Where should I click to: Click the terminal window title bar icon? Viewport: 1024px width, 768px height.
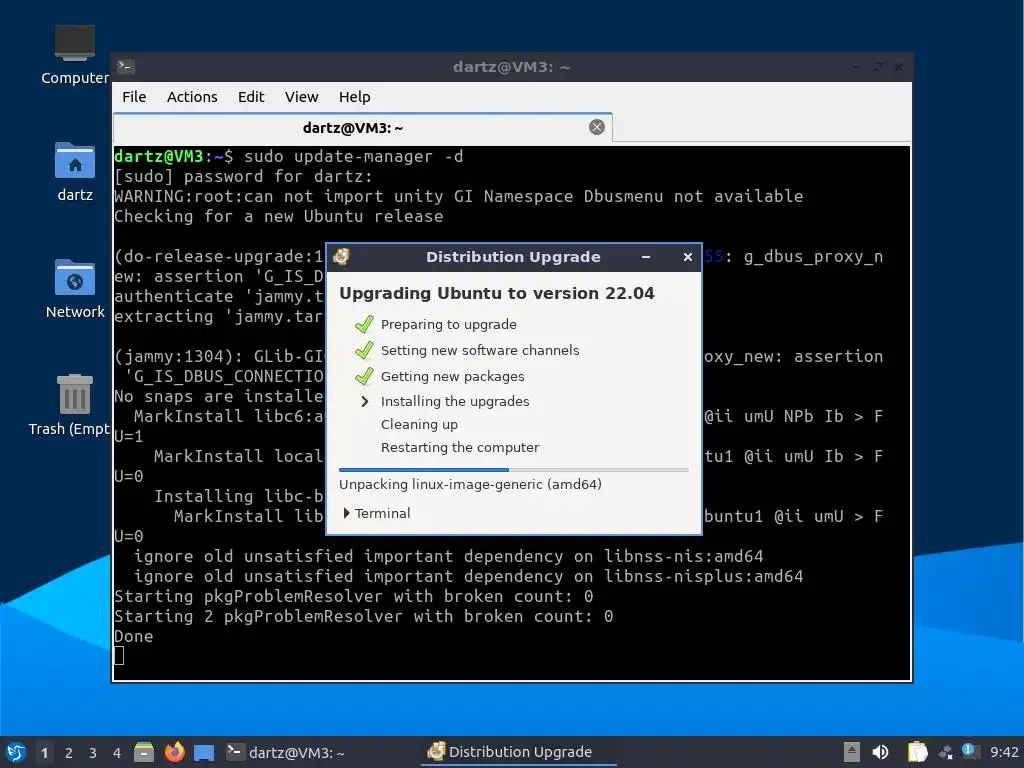[x=126, y=67]
